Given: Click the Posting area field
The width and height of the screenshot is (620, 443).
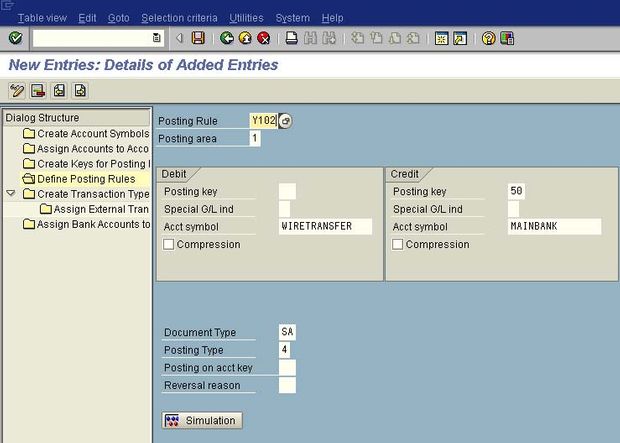Looking at the screenshot, I should coord(255,138).
